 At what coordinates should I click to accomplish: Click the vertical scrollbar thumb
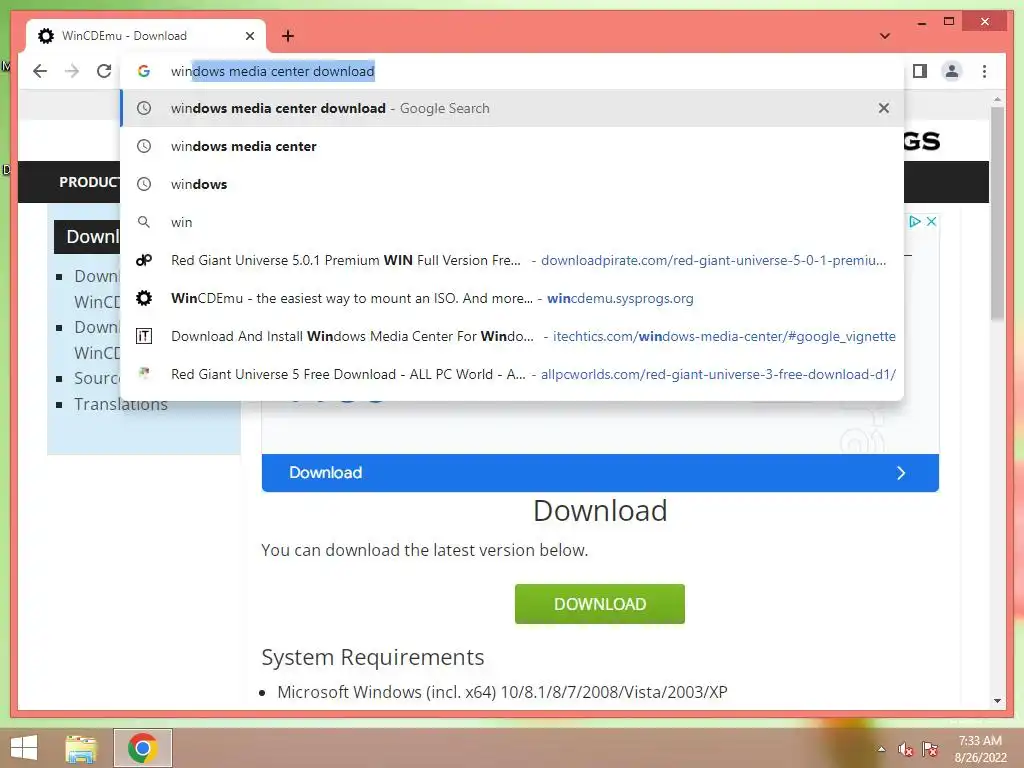pyautogui.click(x=997, y=213)
